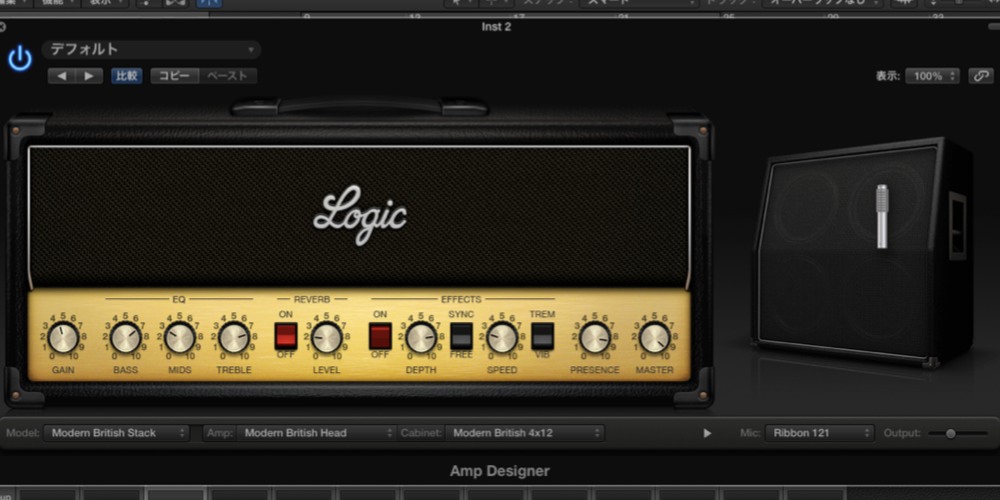
Task: Close the plug-in window with X button
Action: pyautogui.click(x=3, y=26)
